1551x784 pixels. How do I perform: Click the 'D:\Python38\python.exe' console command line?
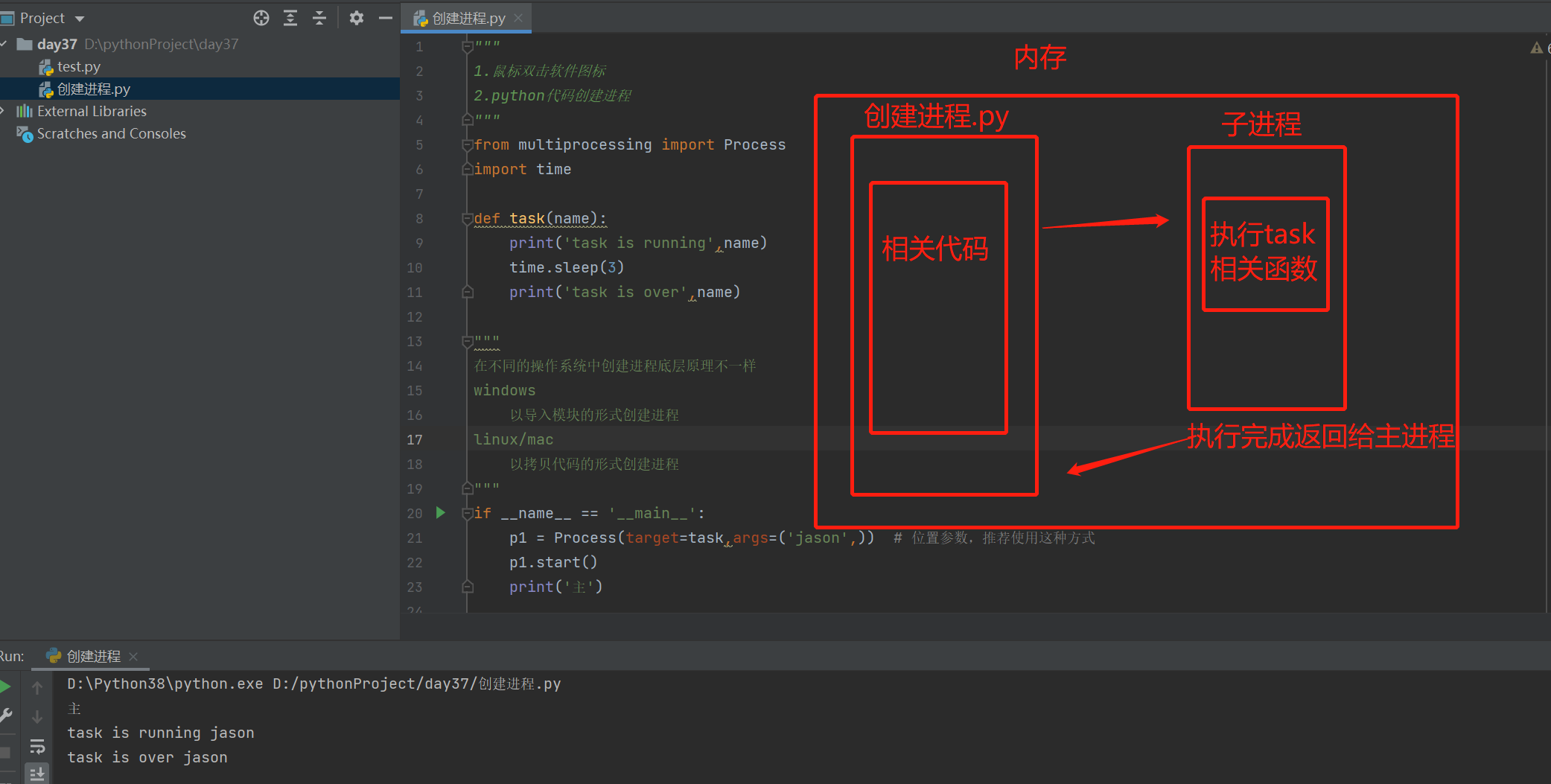pyautogui.click(x=314, y=683)
